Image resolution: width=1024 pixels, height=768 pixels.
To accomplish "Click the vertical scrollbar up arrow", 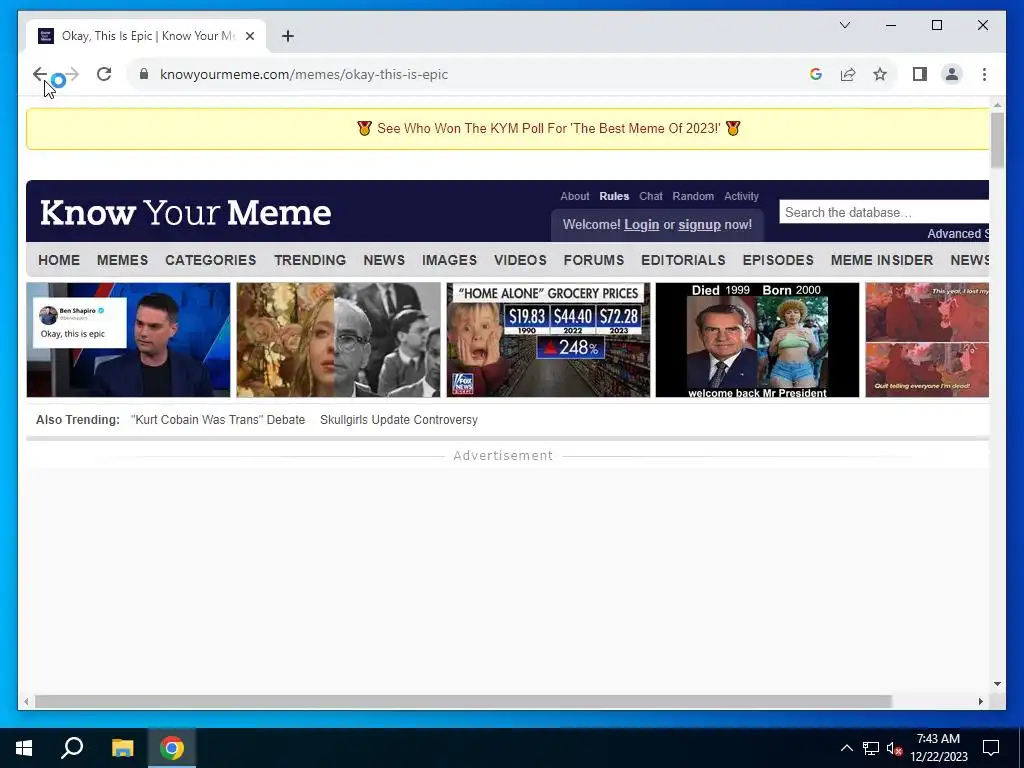I will 997,104.
